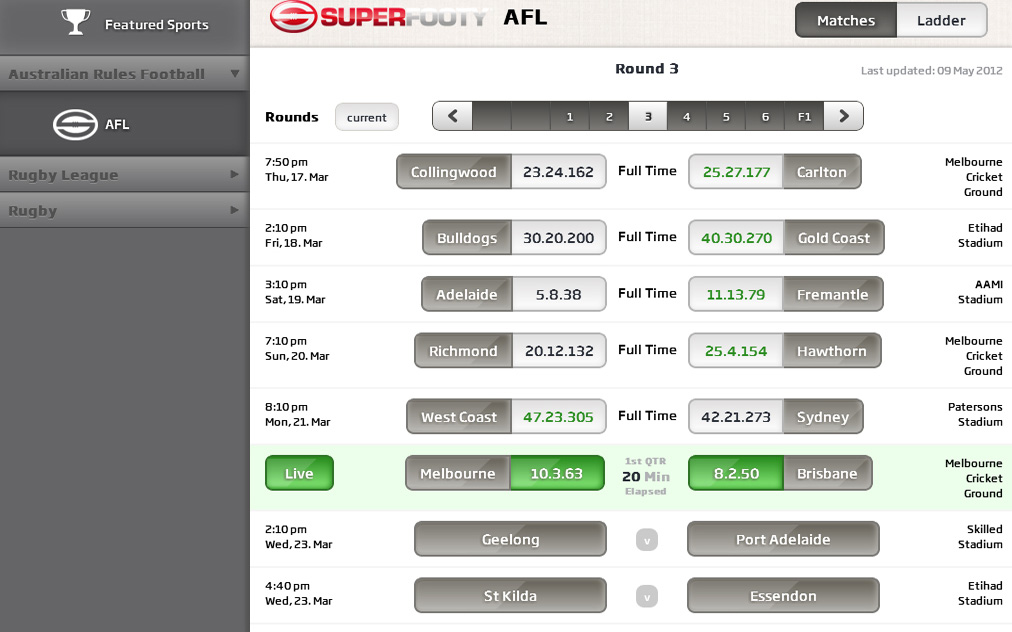
Task: Click Hawthorn's score 25.4.154
Action: (736, 351)
